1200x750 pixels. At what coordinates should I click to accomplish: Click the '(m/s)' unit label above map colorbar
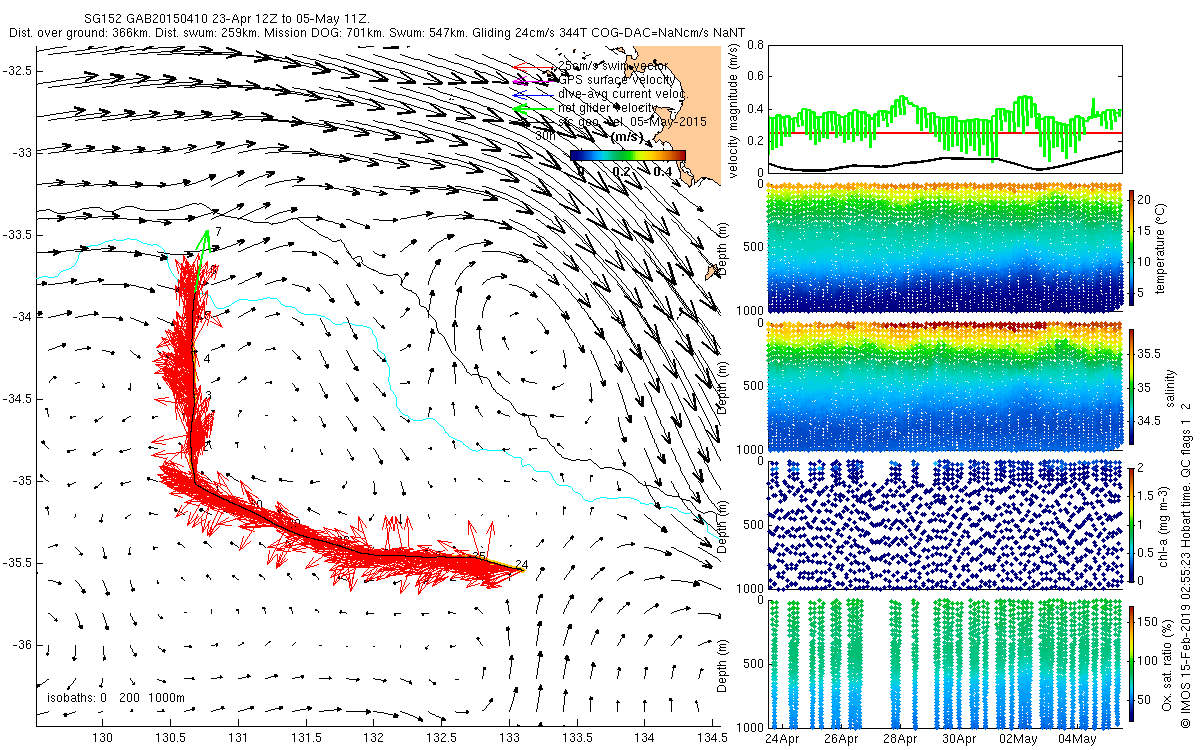point(627,136)
